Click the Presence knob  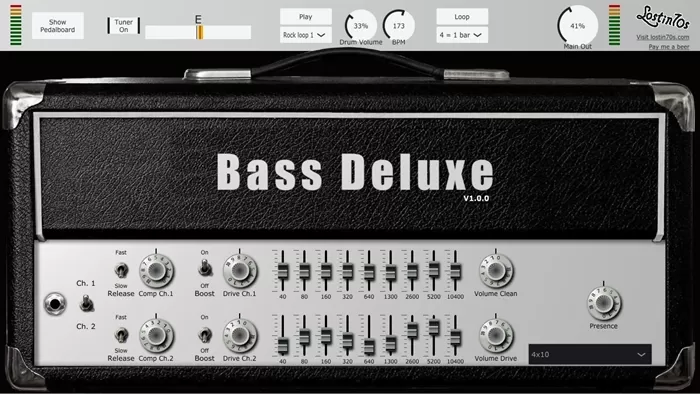click(x=604, y=303)
